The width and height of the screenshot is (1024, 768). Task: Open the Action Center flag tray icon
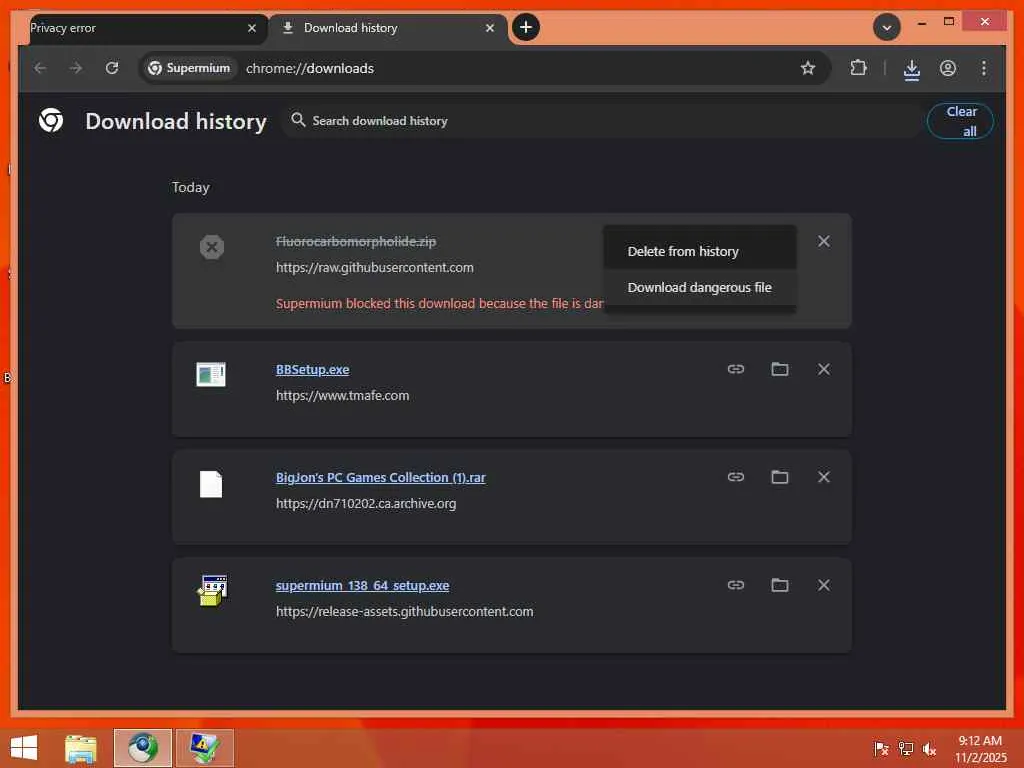pos(881,748)
